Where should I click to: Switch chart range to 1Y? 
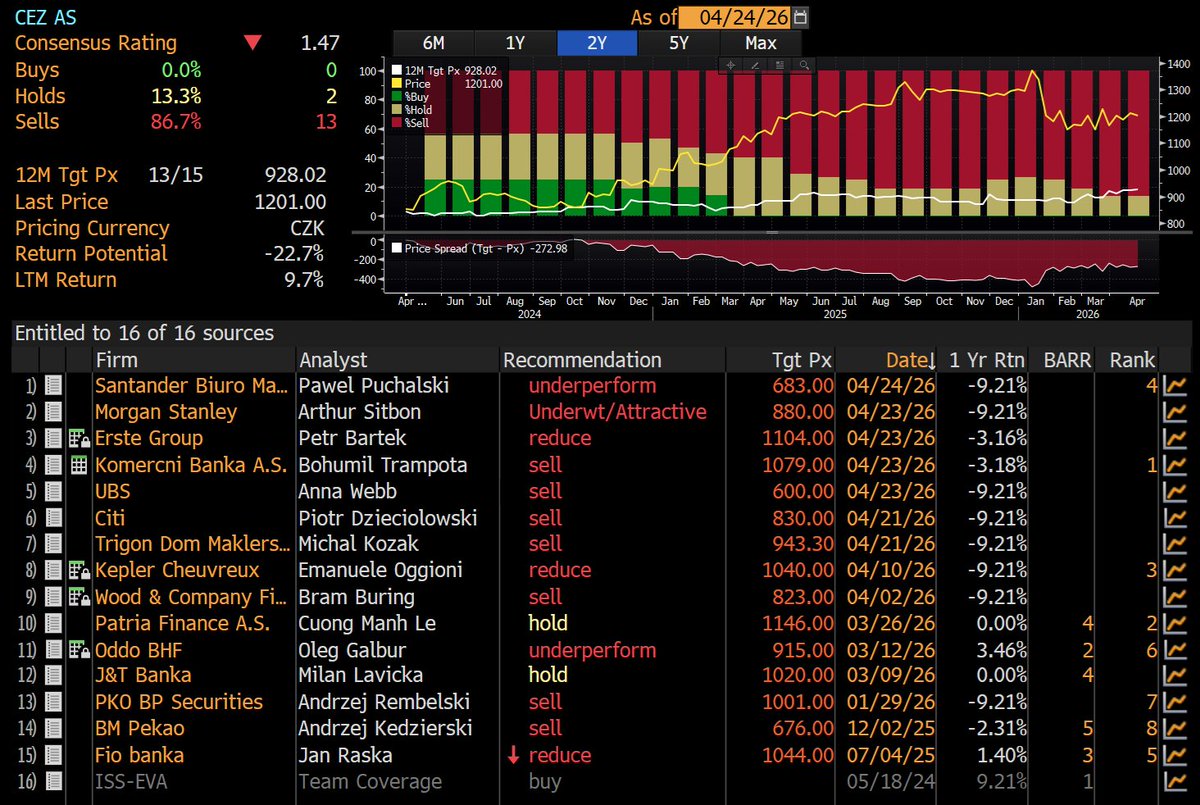coord(515,43)
